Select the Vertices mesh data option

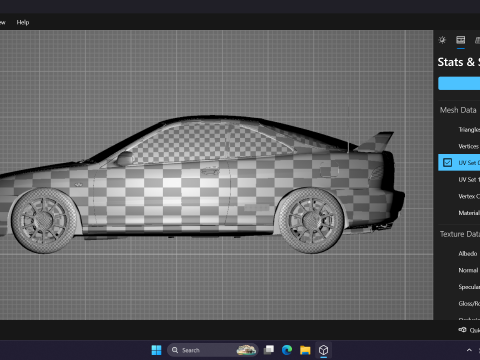469,146
